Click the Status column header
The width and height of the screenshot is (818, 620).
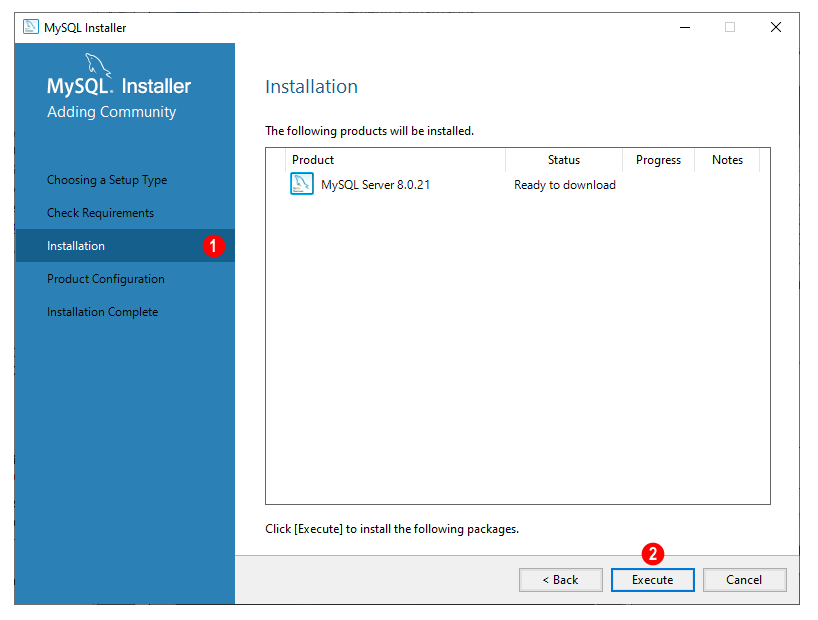564,160
